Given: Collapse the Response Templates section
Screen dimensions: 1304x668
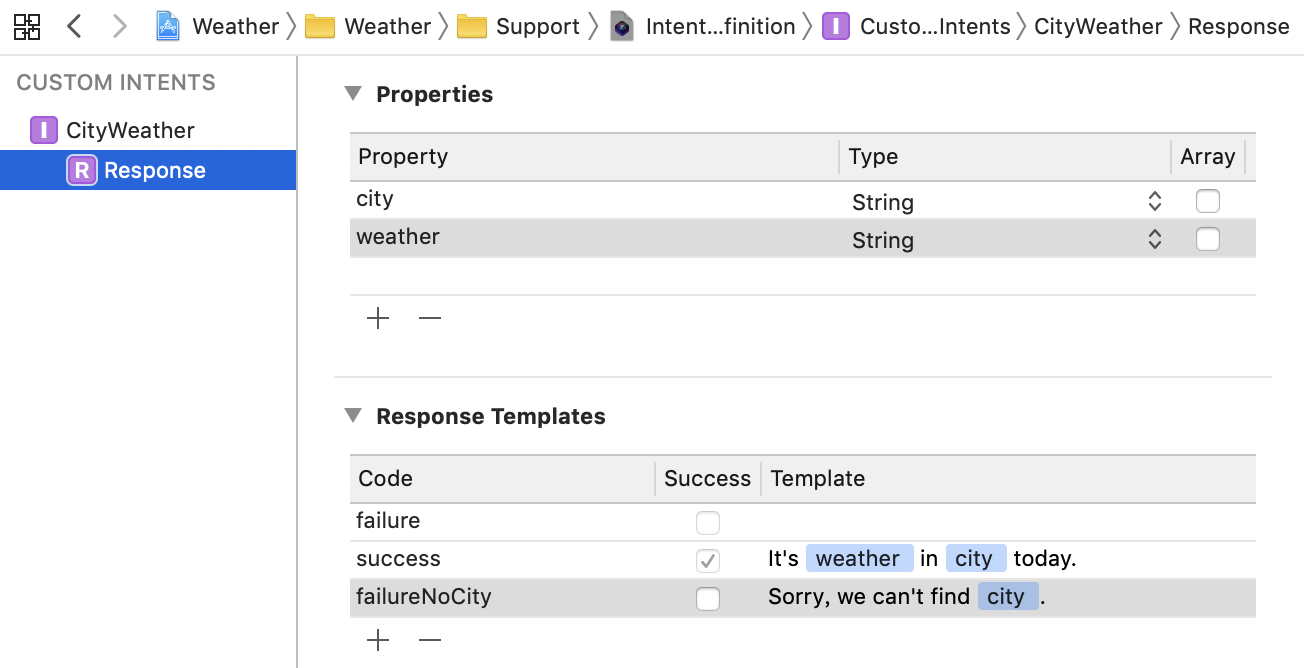Looking at the screenshot, I should point(352,416).
